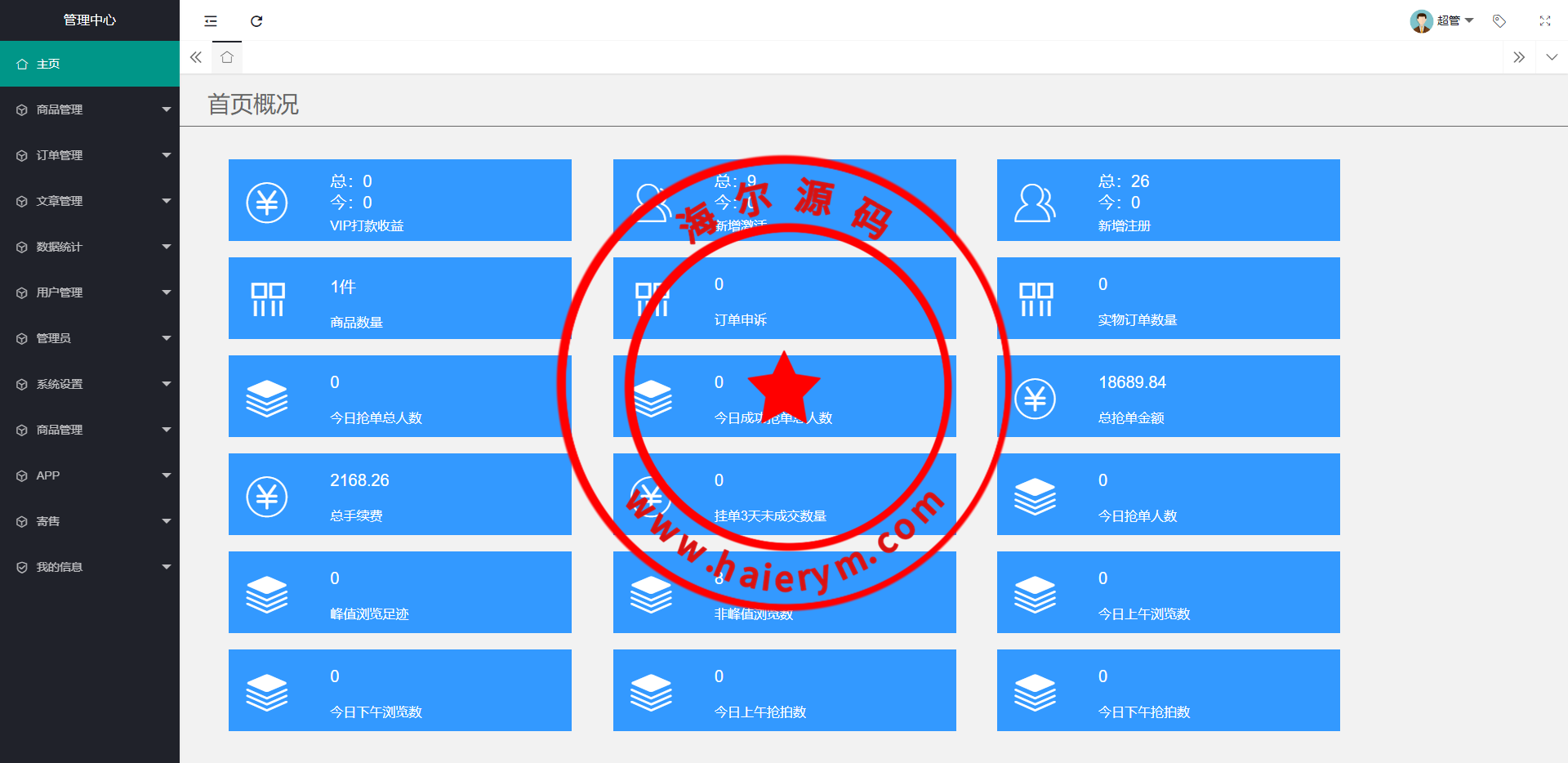Click the home tab icon
This screenshot has width=1568, height=763.
click(227, 57)
